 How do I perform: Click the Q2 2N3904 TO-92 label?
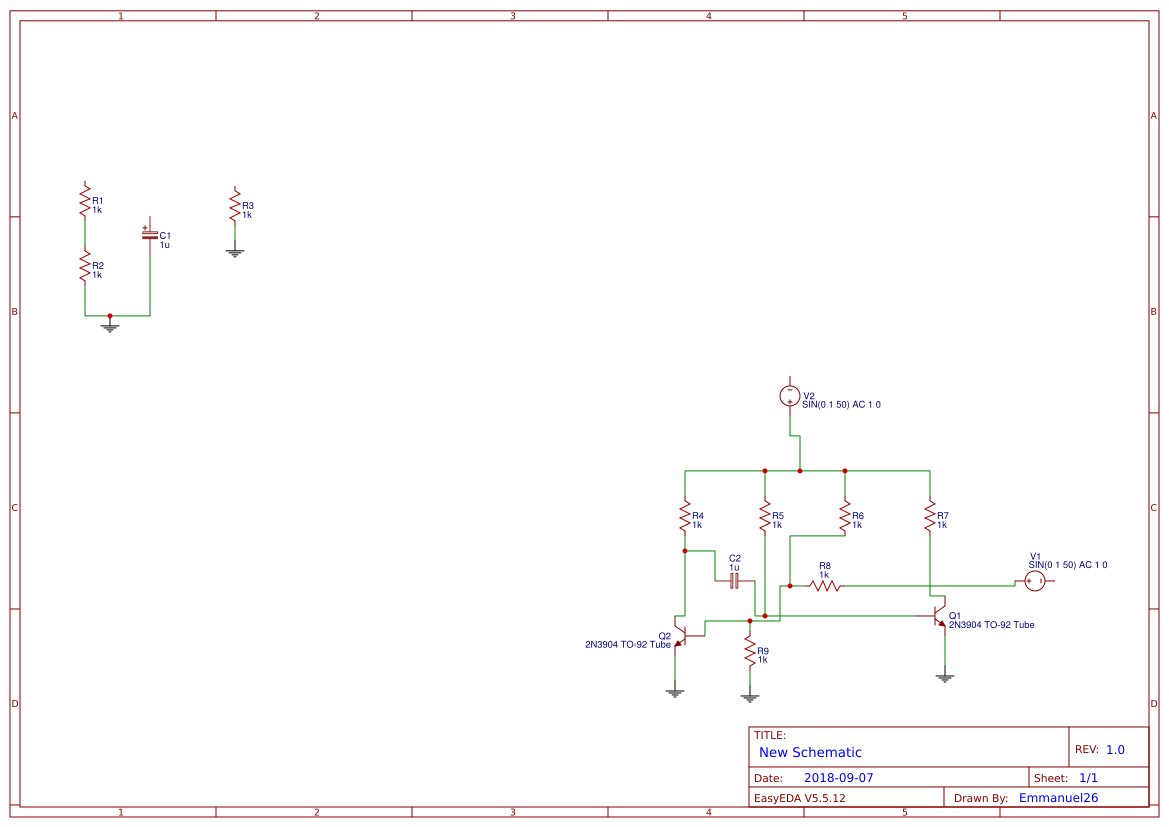point(628,645)
